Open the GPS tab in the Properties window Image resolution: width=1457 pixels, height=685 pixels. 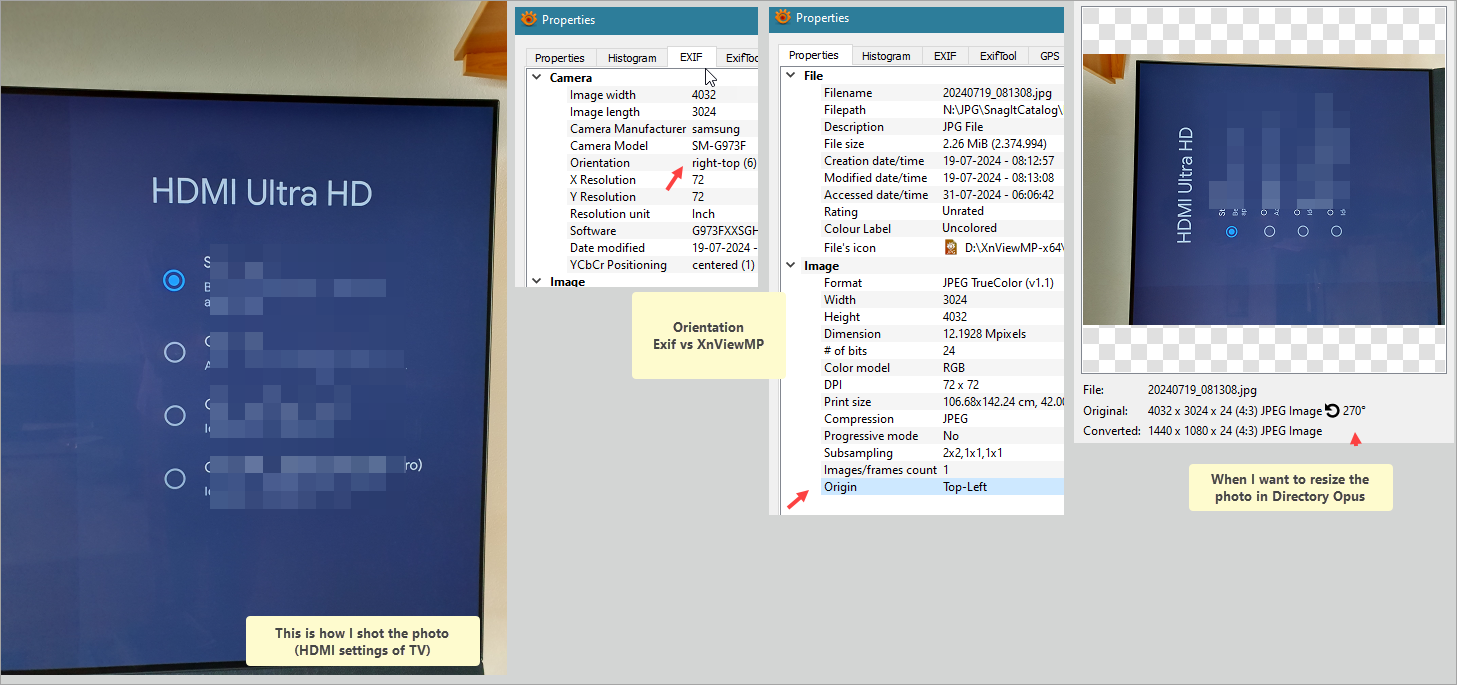point(1049,56)
